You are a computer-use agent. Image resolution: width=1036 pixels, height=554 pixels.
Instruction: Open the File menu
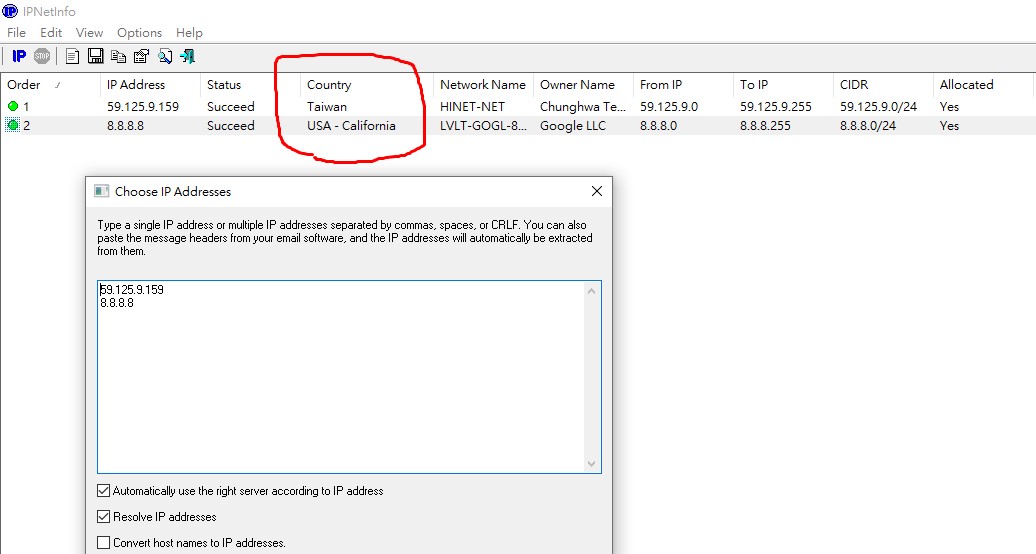coord(16,33)
